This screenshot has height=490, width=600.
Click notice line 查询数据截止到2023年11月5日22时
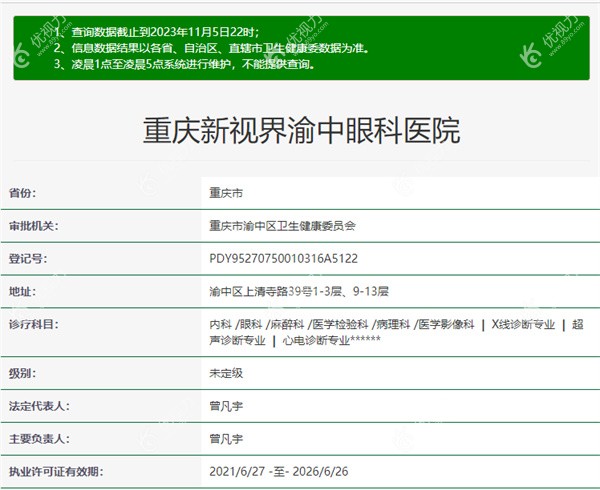tap(166, 32)
